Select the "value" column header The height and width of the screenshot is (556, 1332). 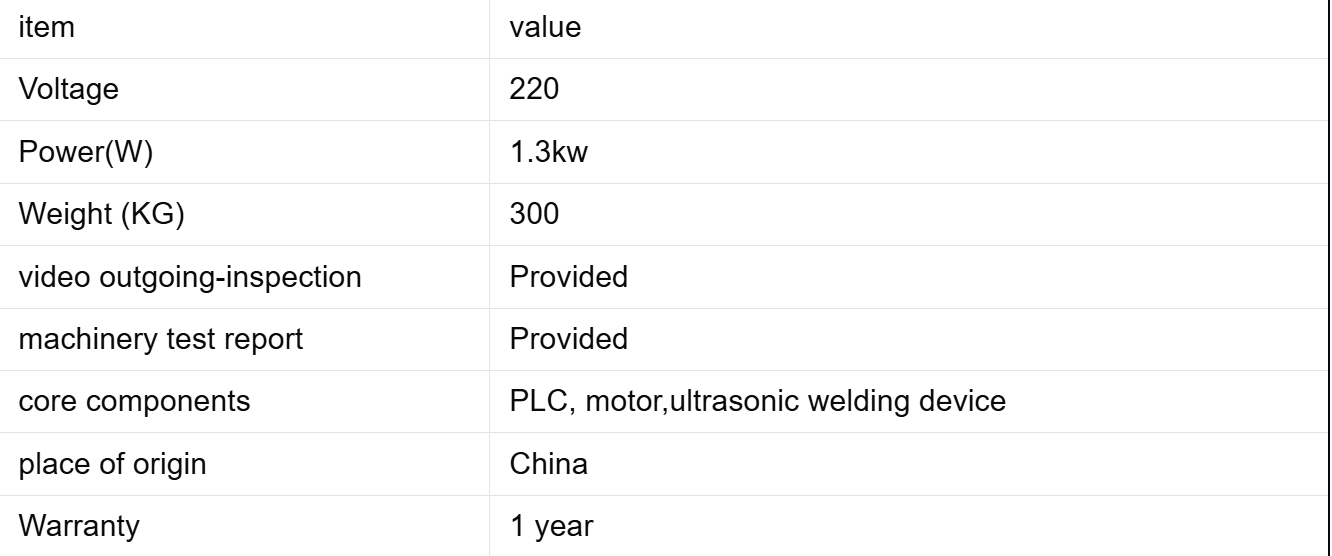pyautogui.click(x=545, y=28)
